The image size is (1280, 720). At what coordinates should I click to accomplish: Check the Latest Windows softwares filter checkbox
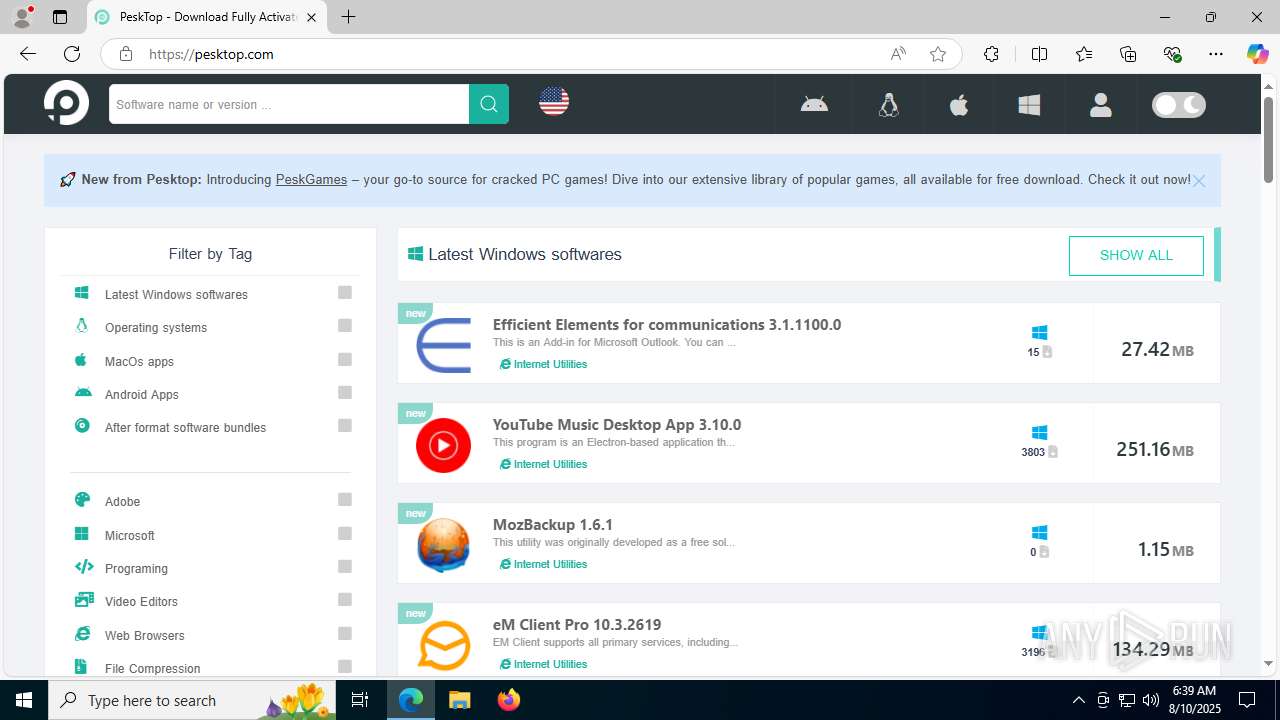click(x=345, y=293)
